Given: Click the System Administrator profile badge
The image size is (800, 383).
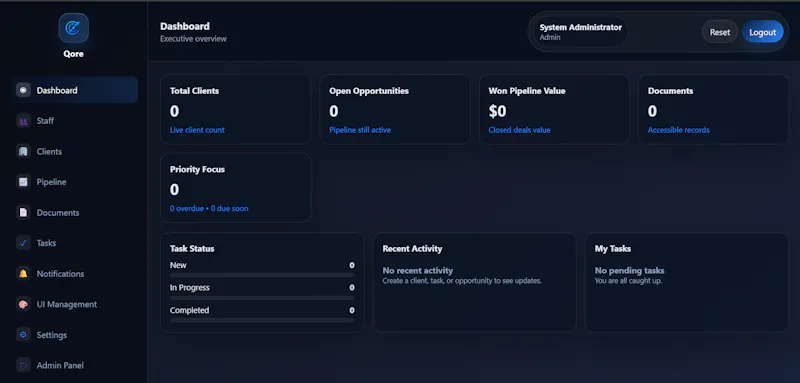Looking at the screenshot, I should [x=581, y=32].
